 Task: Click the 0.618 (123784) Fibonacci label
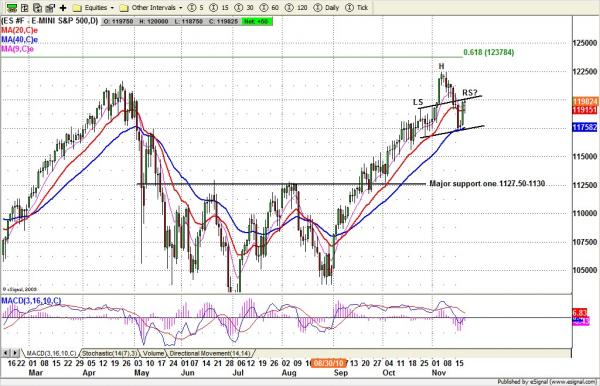coord(489,52)
